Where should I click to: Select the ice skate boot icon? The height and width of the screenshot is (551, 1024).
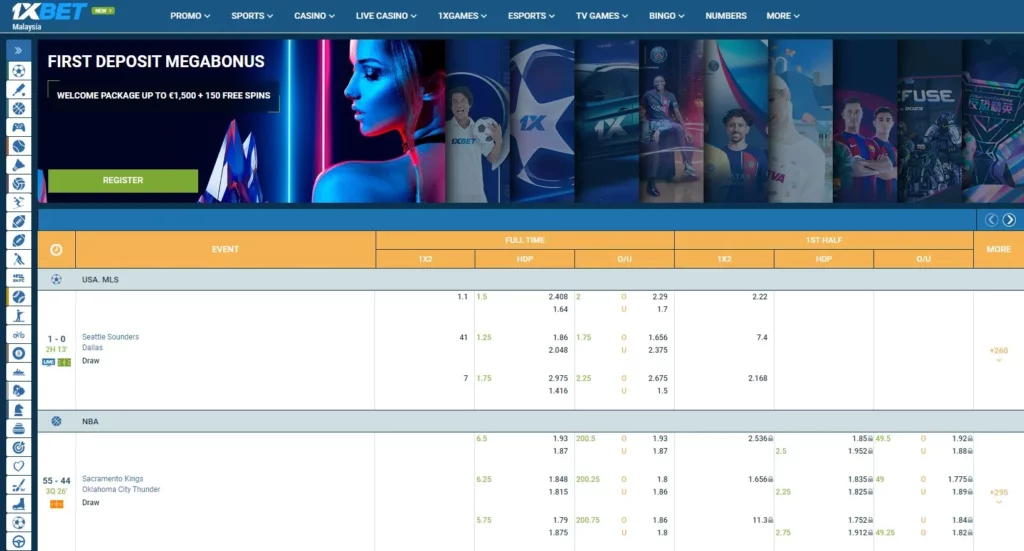[18, 504]
